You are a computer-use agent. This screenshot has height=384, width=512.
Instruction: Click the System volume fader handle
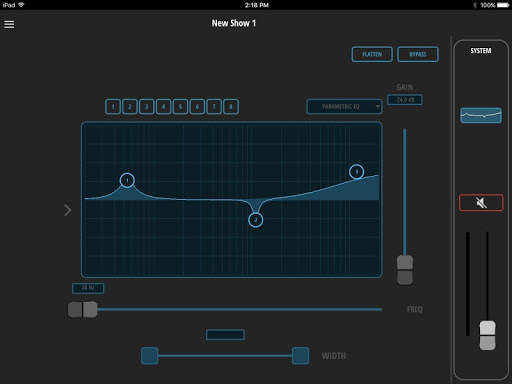pos(487,335)
